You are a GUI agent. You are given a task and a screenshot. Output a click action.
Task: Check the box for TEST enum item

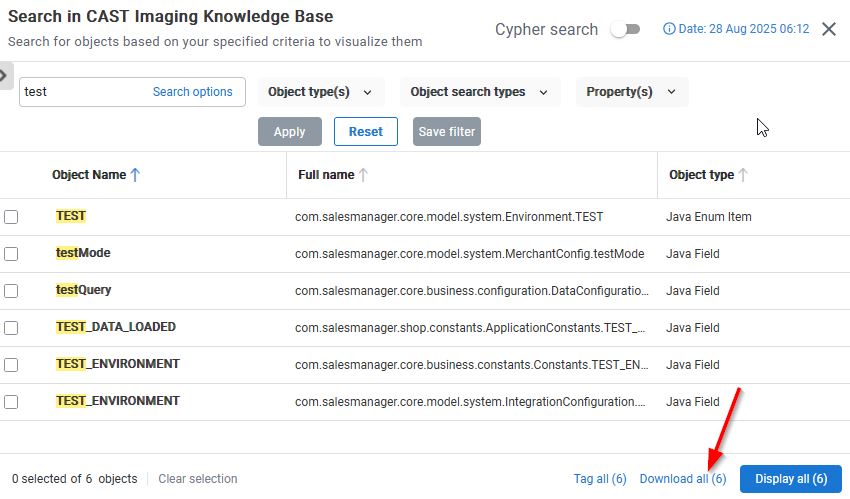pos(11,217)
